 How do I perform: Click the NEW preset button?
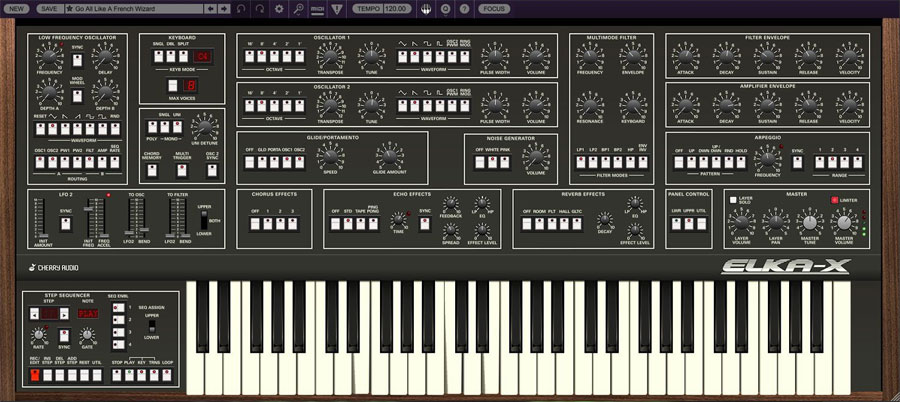tap(17, 9)
